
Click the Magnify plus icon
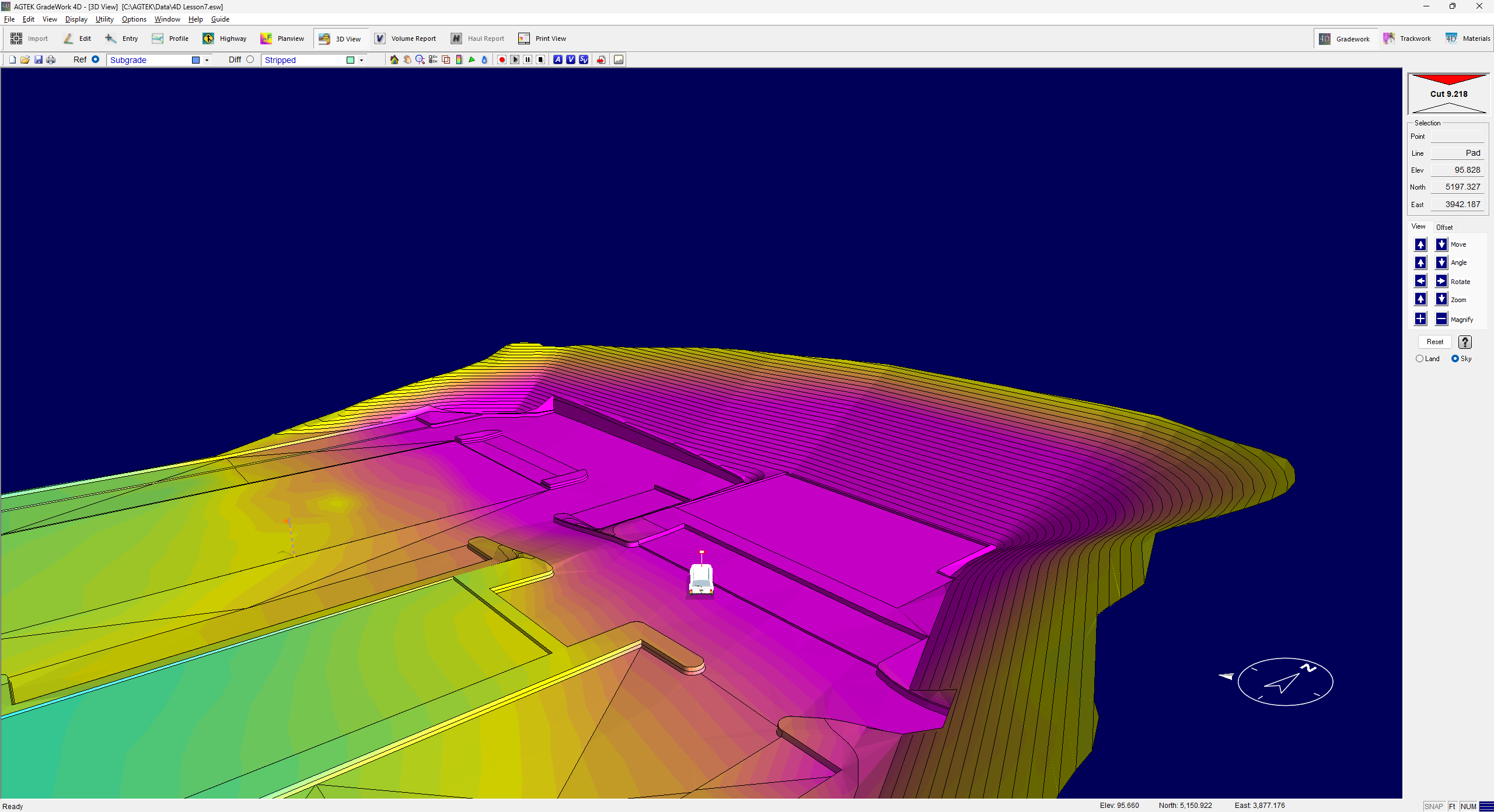1420,319
